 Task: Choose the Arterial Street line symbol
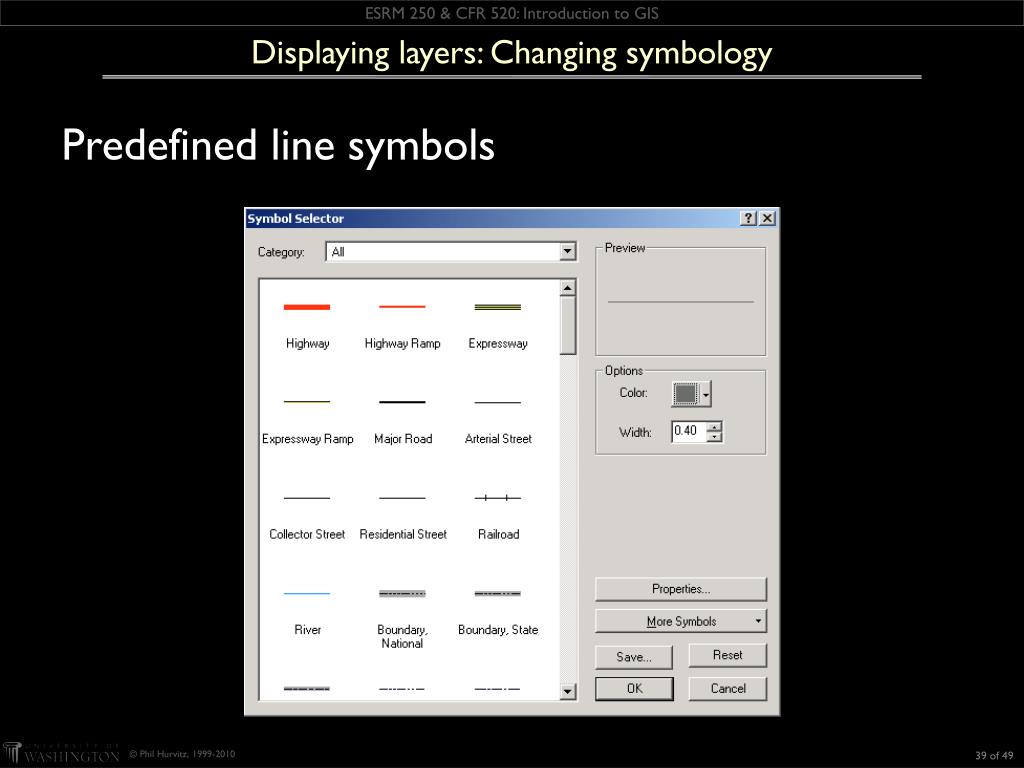pyautogui.click(x=498, y=419)
